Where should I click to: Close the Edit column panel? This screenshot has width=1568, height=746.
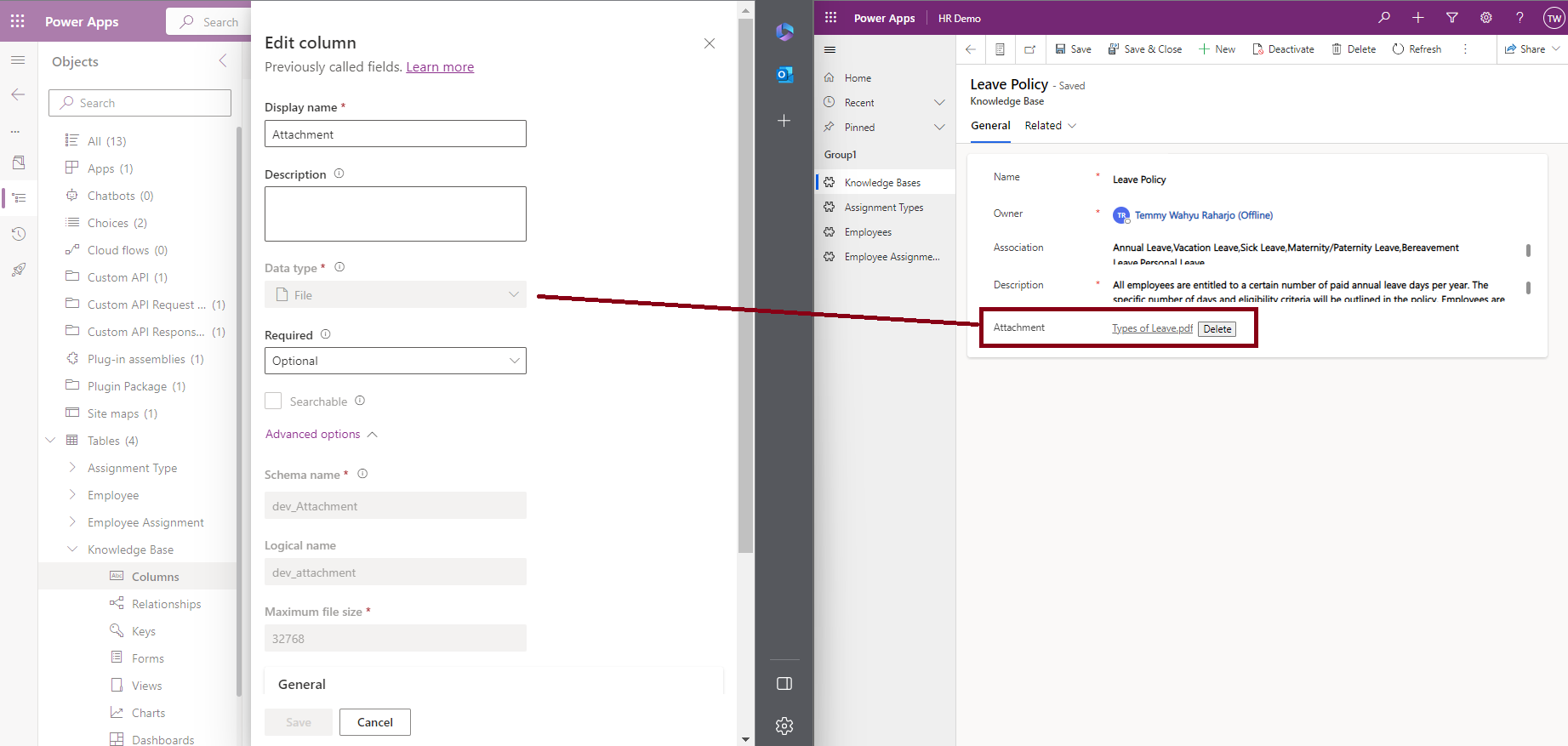pos(710,43)
